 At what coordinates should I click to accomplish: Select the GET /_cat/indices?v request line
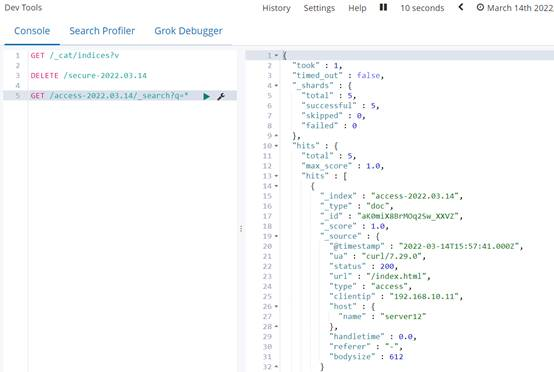tap(75, 55)
